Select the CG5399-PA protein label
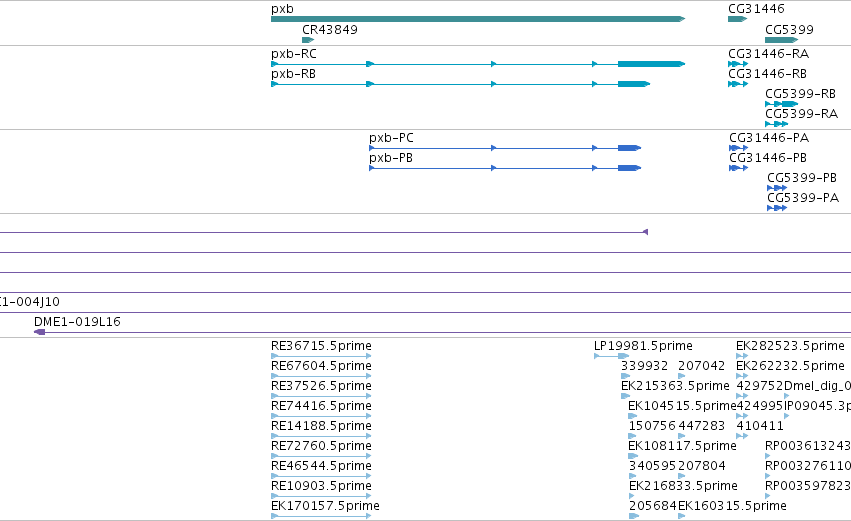851x521 pixels. (803, 198)
